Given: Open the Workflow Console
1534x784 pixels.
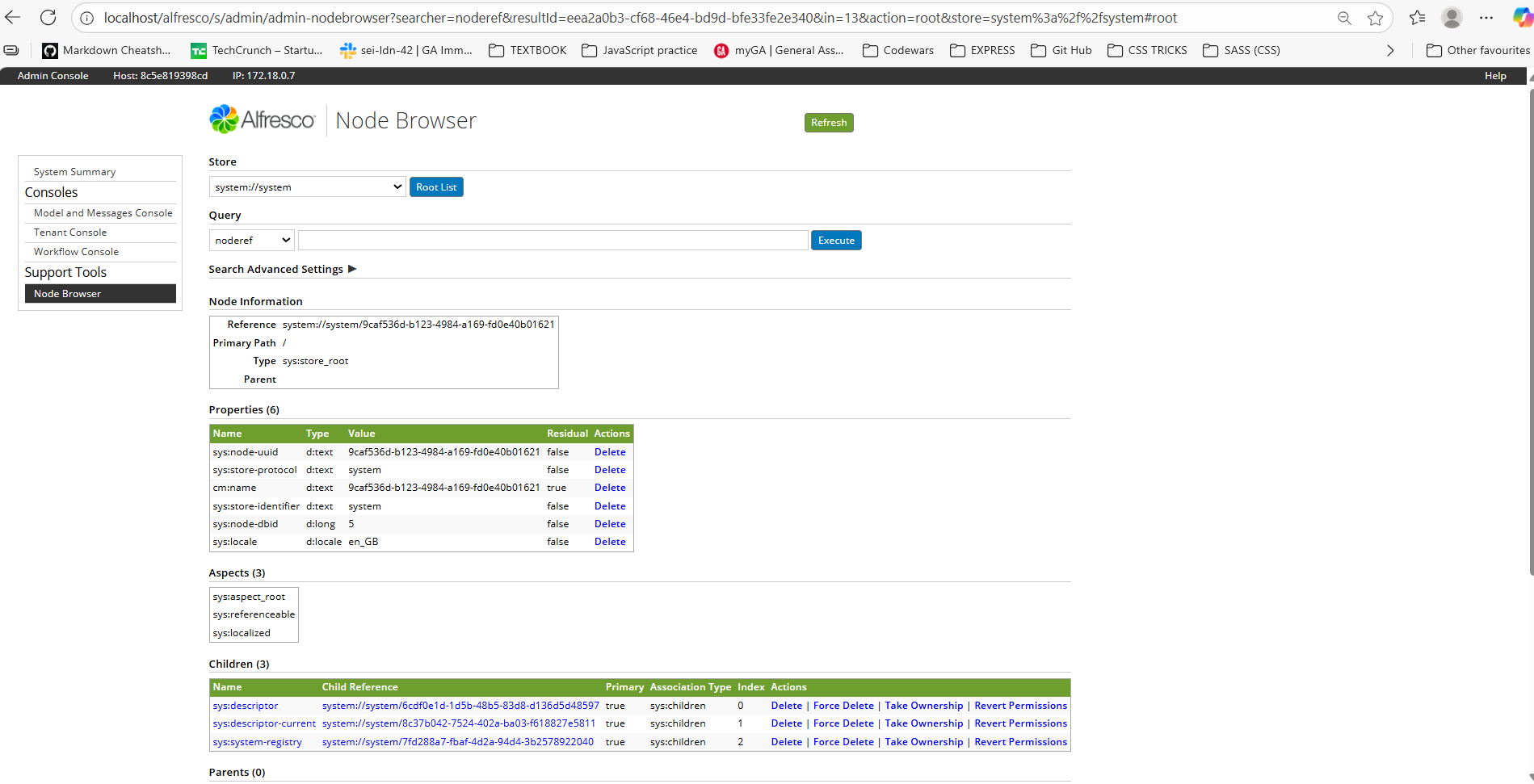Looking at the screenshot, I should [x=76, y=252].
